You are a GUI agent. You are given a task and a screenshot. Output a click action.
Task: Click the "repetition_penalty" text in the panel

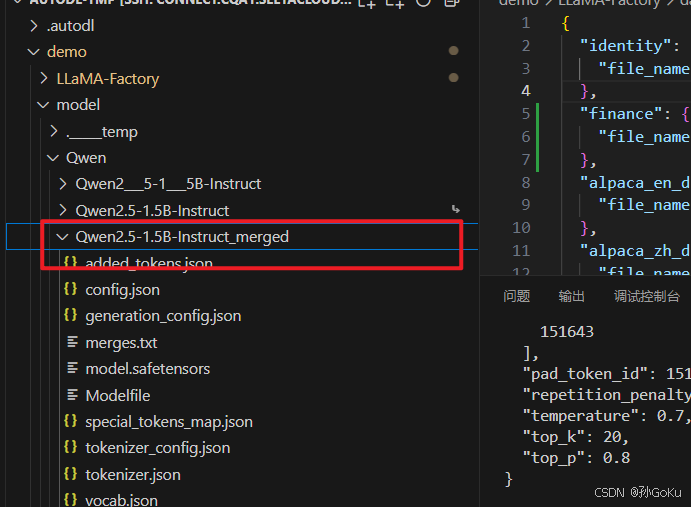pyautogui.click(x=606, y=395)
